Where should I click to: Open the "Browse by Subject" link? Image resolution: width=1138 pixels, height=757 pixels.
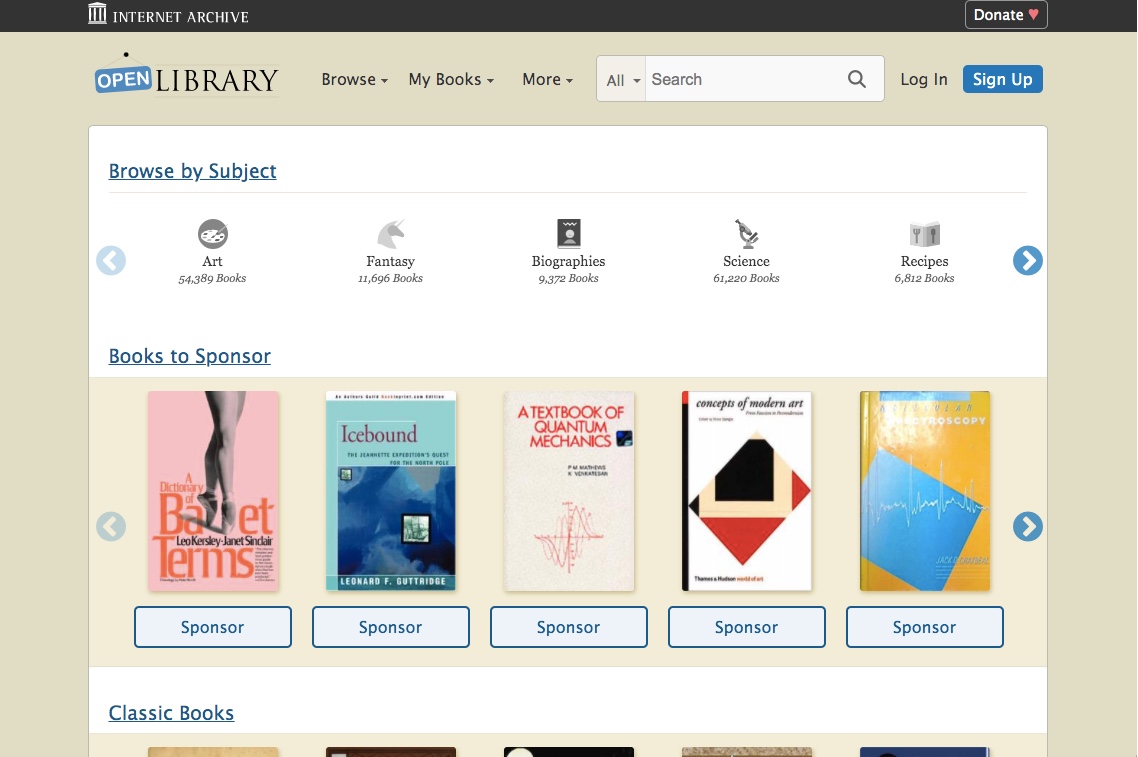[x=192, y=171]
